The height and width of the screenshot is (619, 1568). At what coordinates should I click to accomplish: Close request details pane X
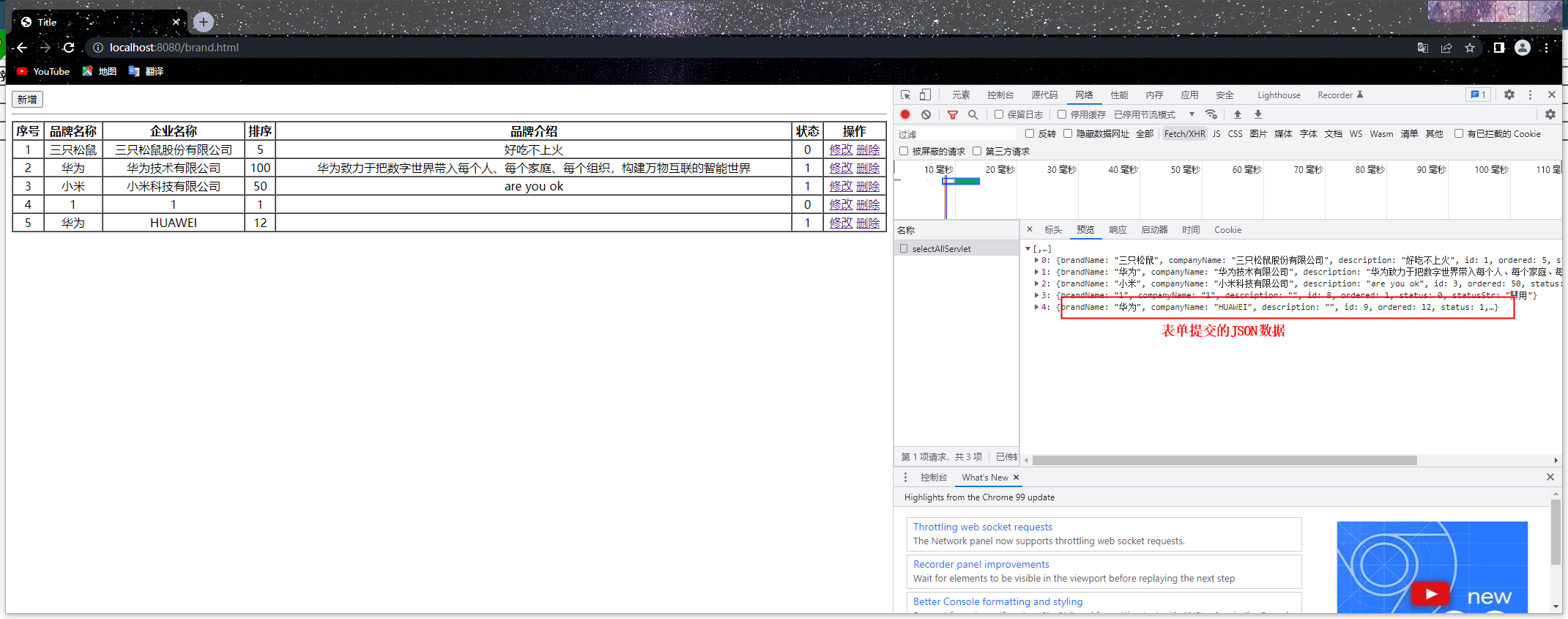click(x=1030, y=229)
